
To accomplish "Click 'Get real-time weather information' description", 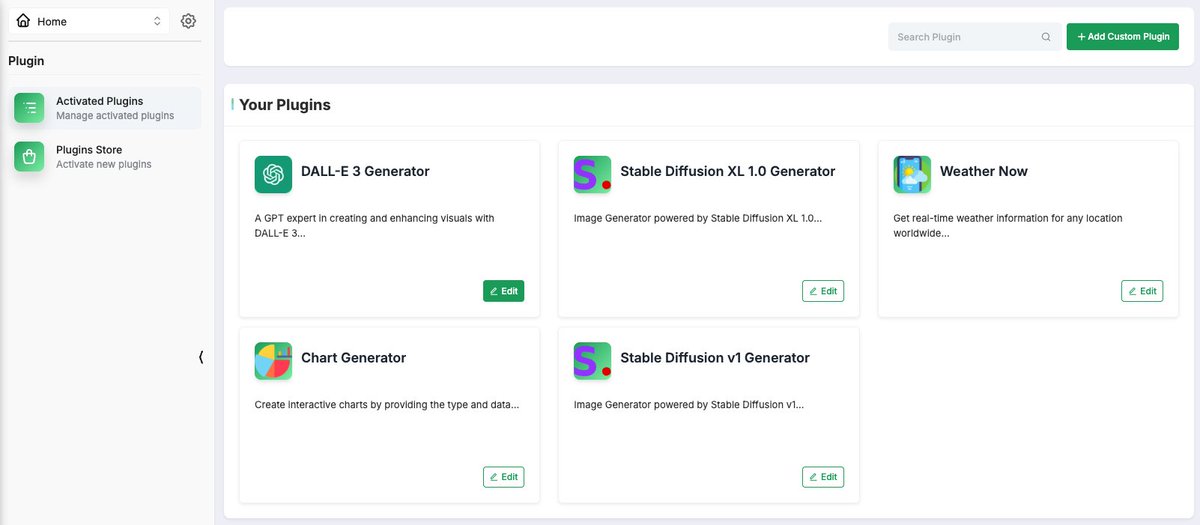I will [x=1008, y=225].
